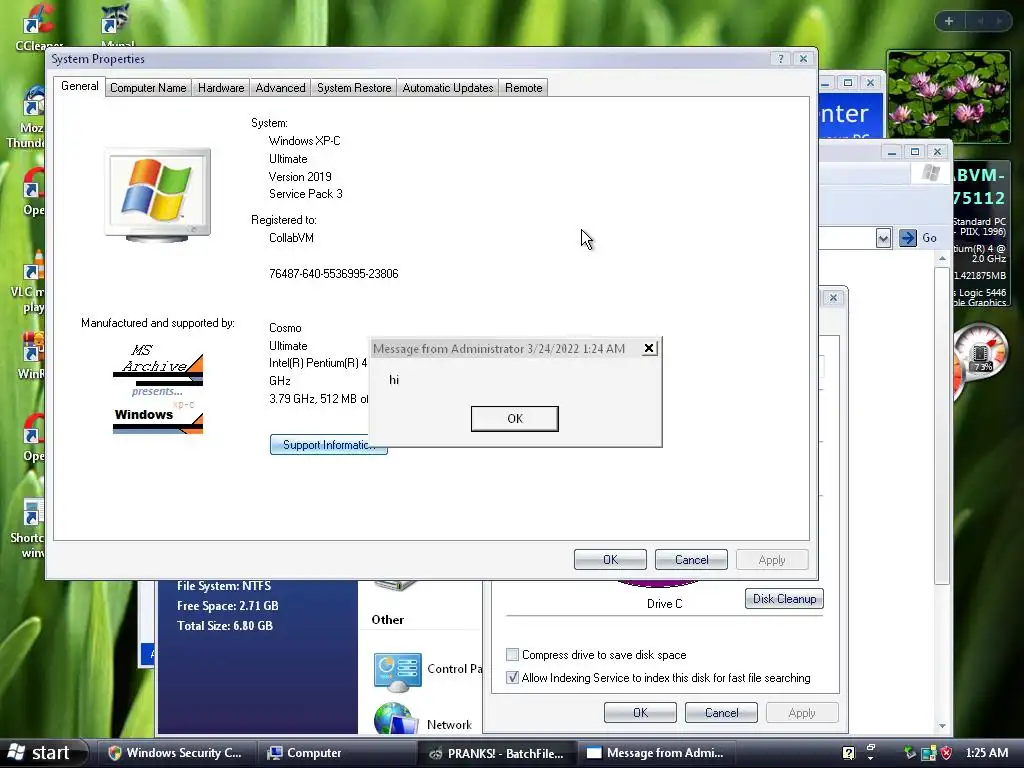Viewport: 1024px width, 768px height.
Task: Close the hi message box with X
Action: pyautogui.click(x=648, y=348)
